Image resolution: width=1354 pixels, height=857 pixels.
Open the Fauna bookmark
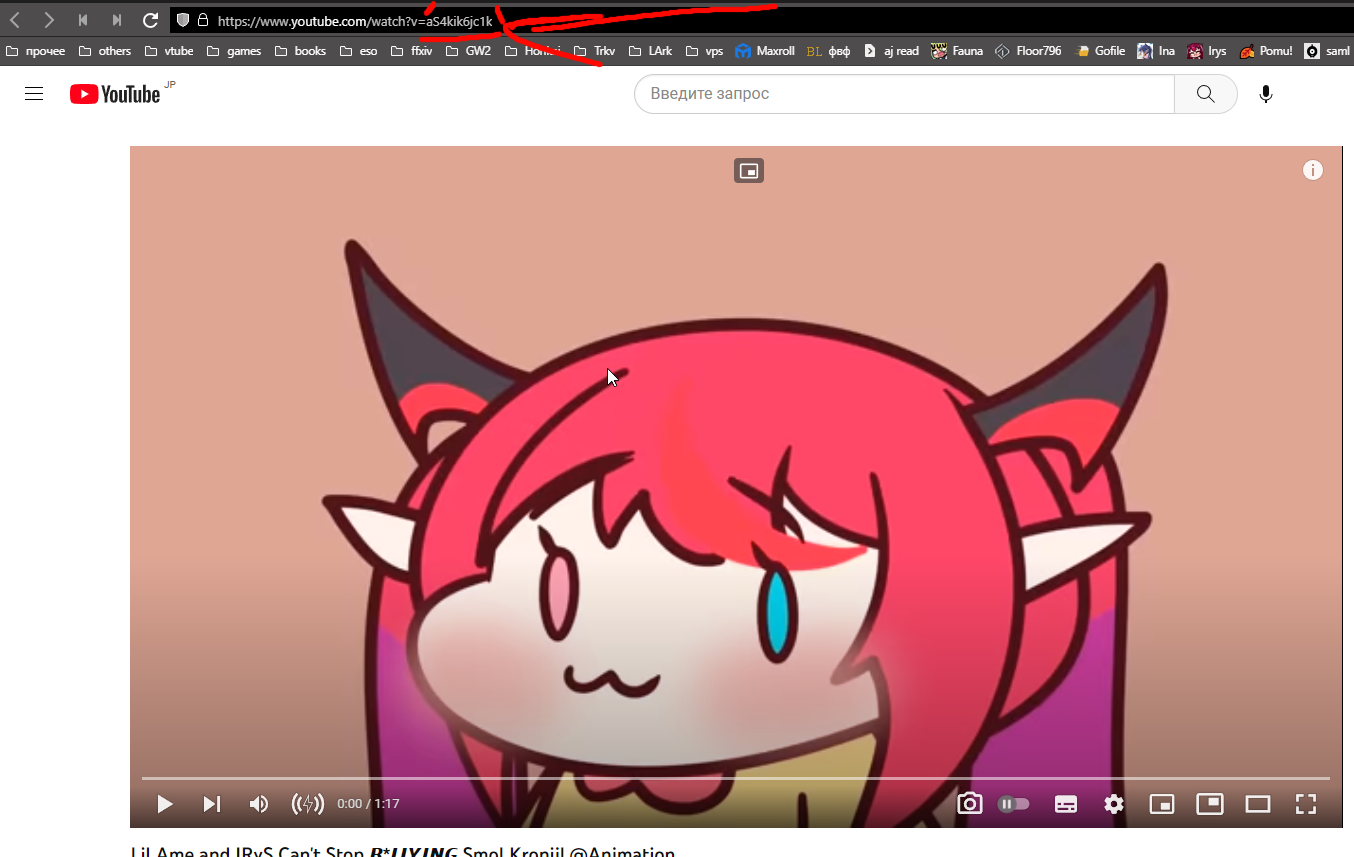pyautogui.click(x=957, y=51)
